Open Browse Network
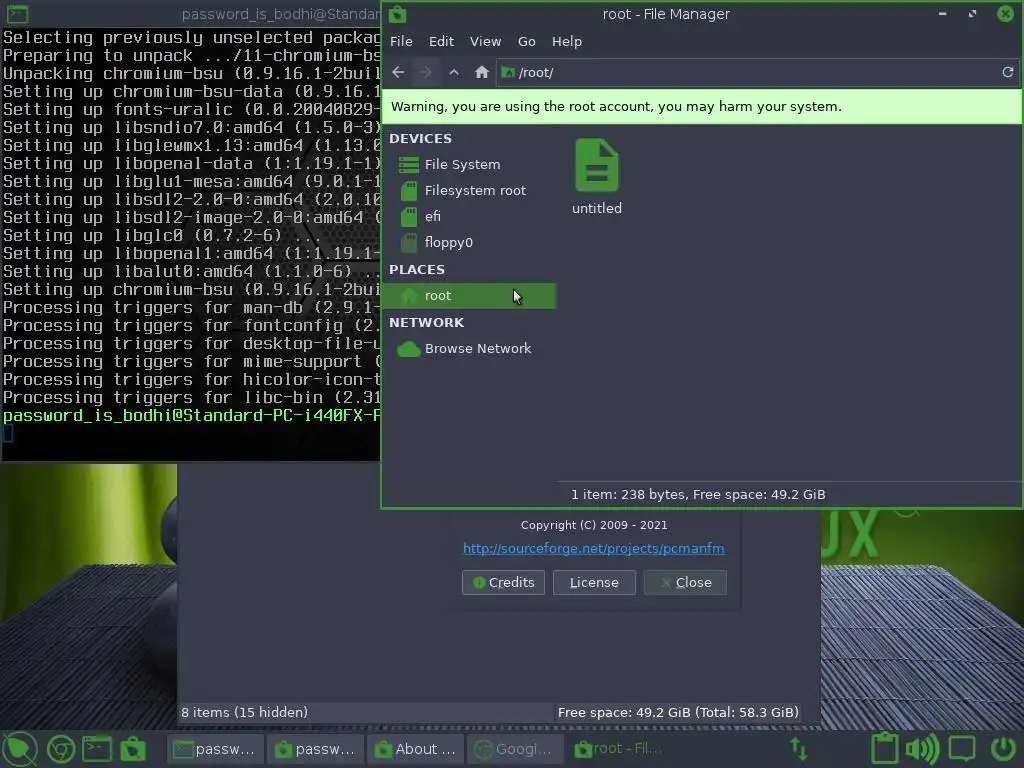This screenshot has height=768, width=1024. (469, 349)
